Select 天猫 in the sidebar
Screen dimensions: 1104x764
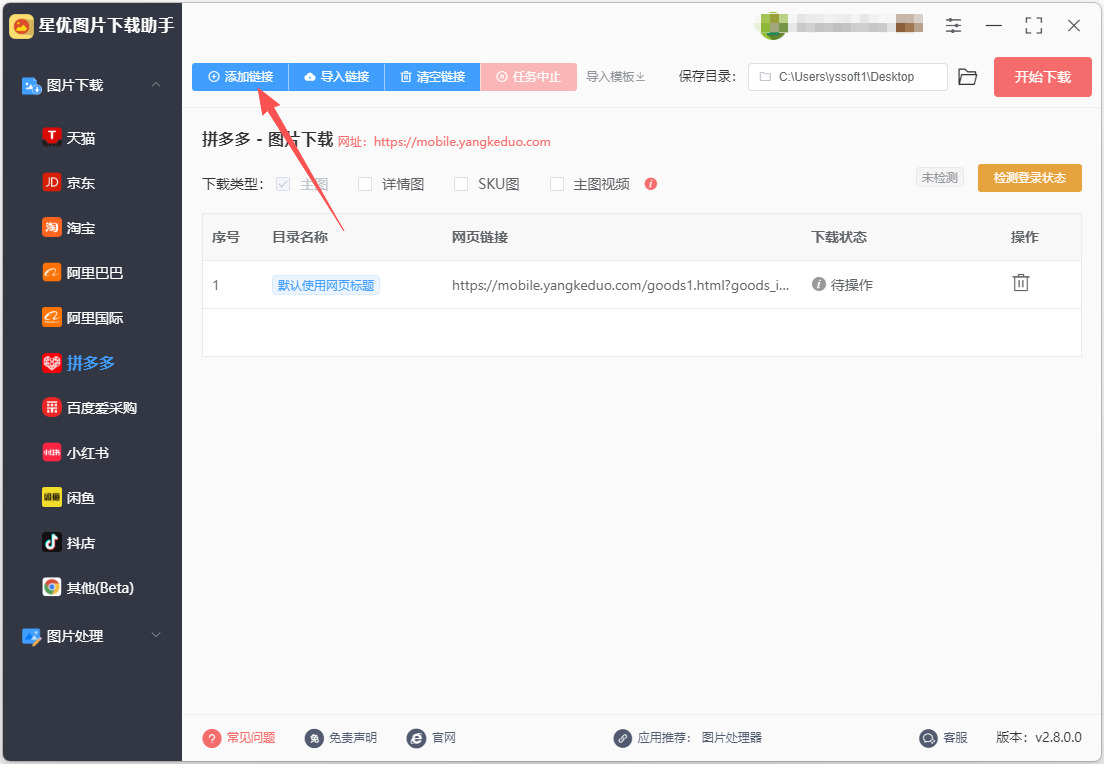[x=81, y=138]
